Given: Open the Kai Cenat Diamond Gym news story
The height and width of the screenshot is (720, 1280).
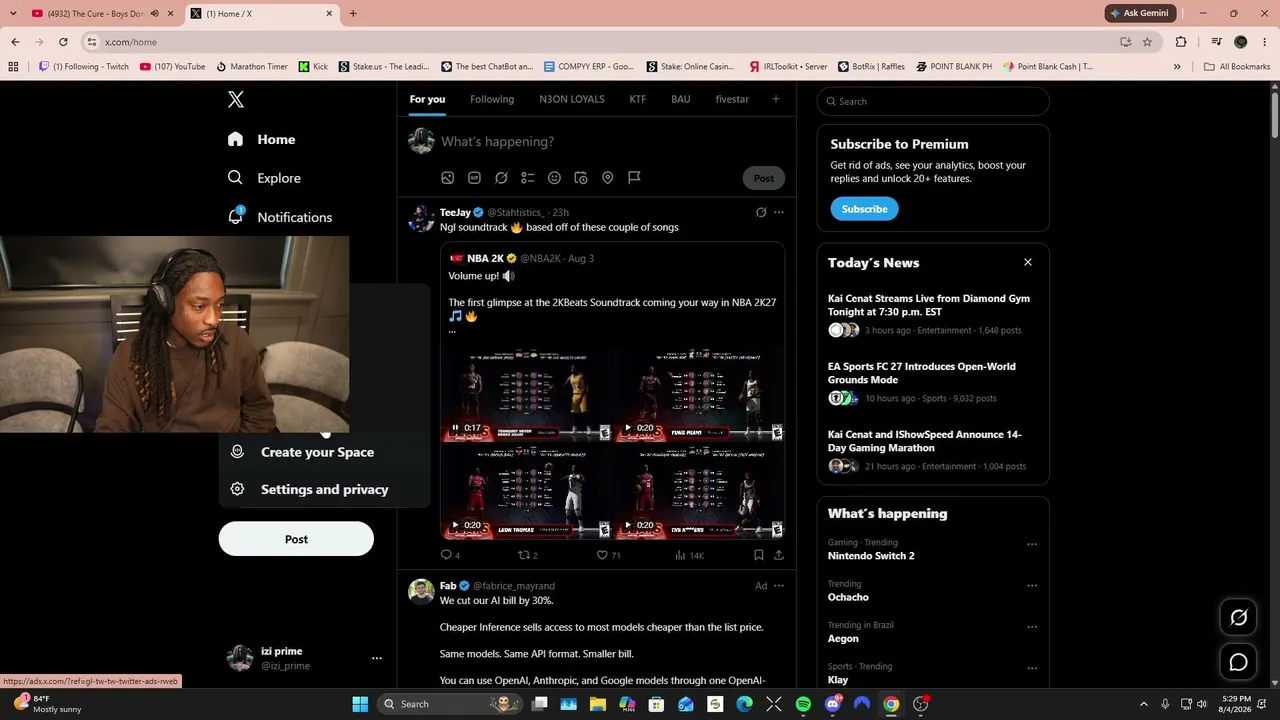Looking at the screenshot, I should click(929, 305).
